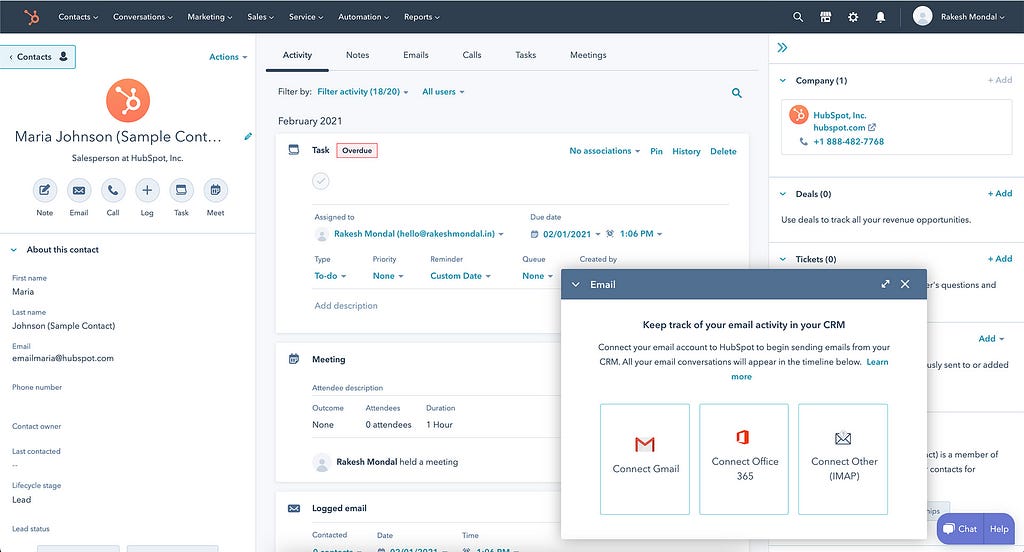
Task: Select the Activity tab
Action: click(297, 55)
